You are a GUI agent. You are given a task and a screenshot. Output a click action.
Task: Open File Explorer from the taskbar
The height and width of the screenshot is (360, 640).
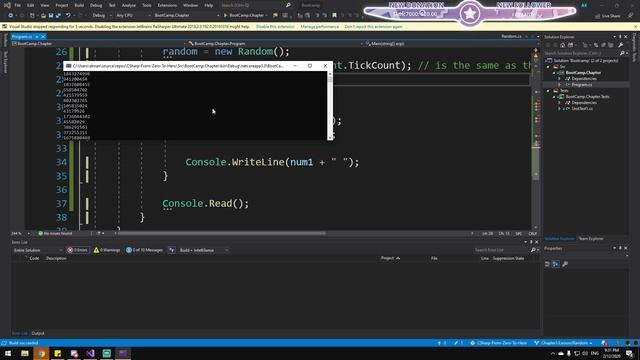(25, 353)
